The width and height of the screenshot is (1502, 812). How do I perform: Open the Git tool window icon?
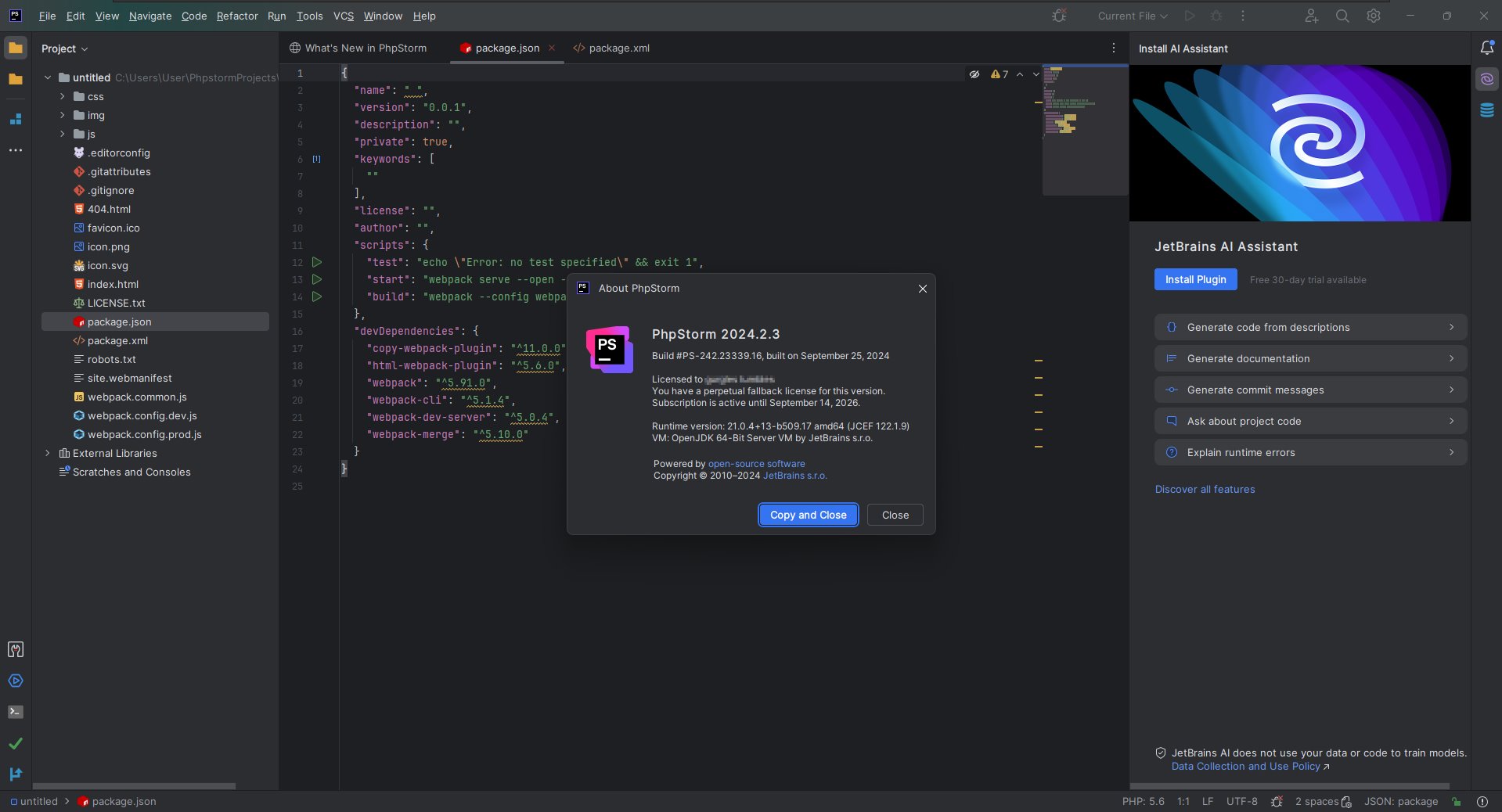click(16, 774)
